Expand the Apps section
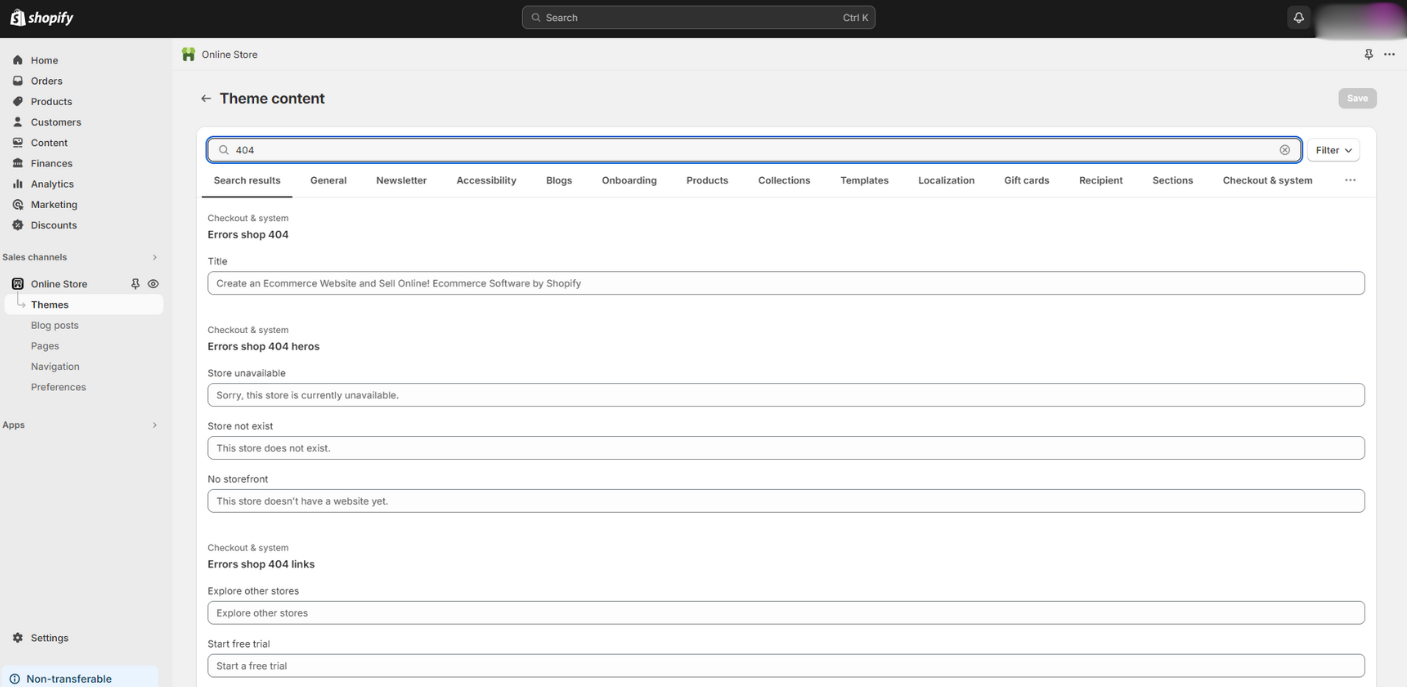 click(x=154, y=425)
